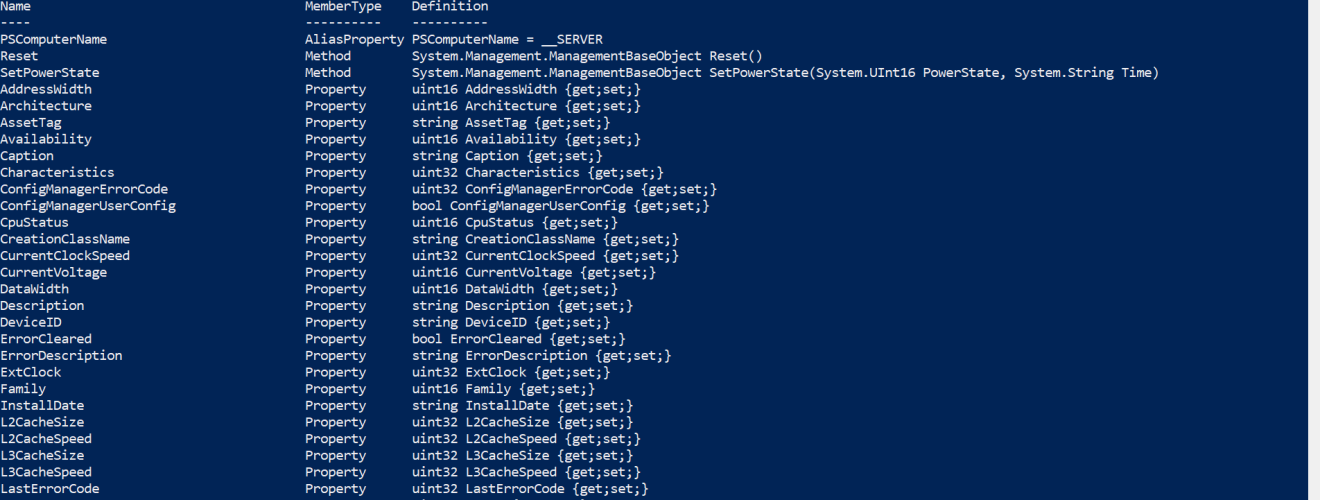Click the CurrentClockSpeed property name
The width and height of the screenshot is (1320, 500).
65,256
